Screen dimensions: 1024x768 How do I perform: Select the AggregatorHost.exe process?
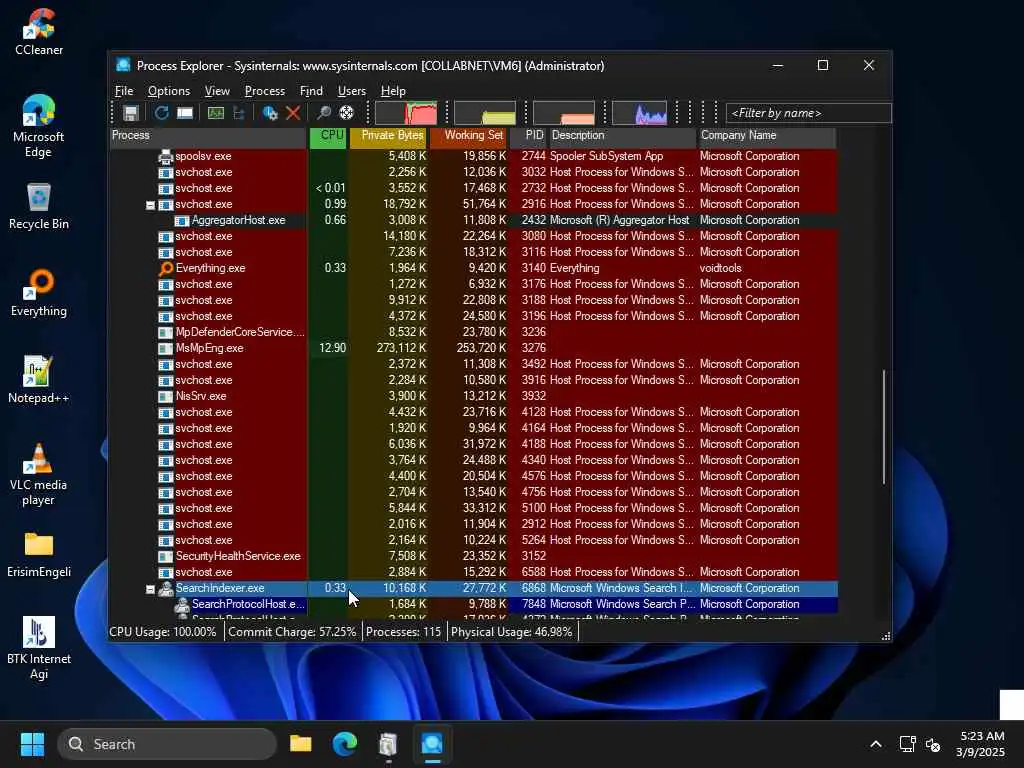click(473, 220)
